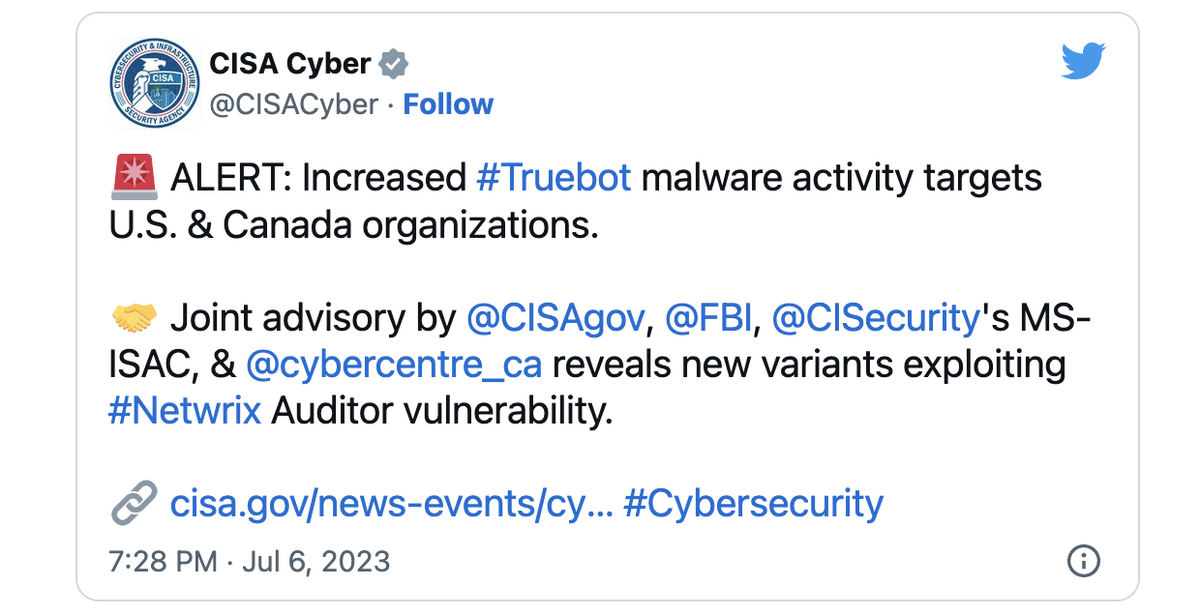
Task: Follow the @CISACyber account
Action: pos(448,103)
